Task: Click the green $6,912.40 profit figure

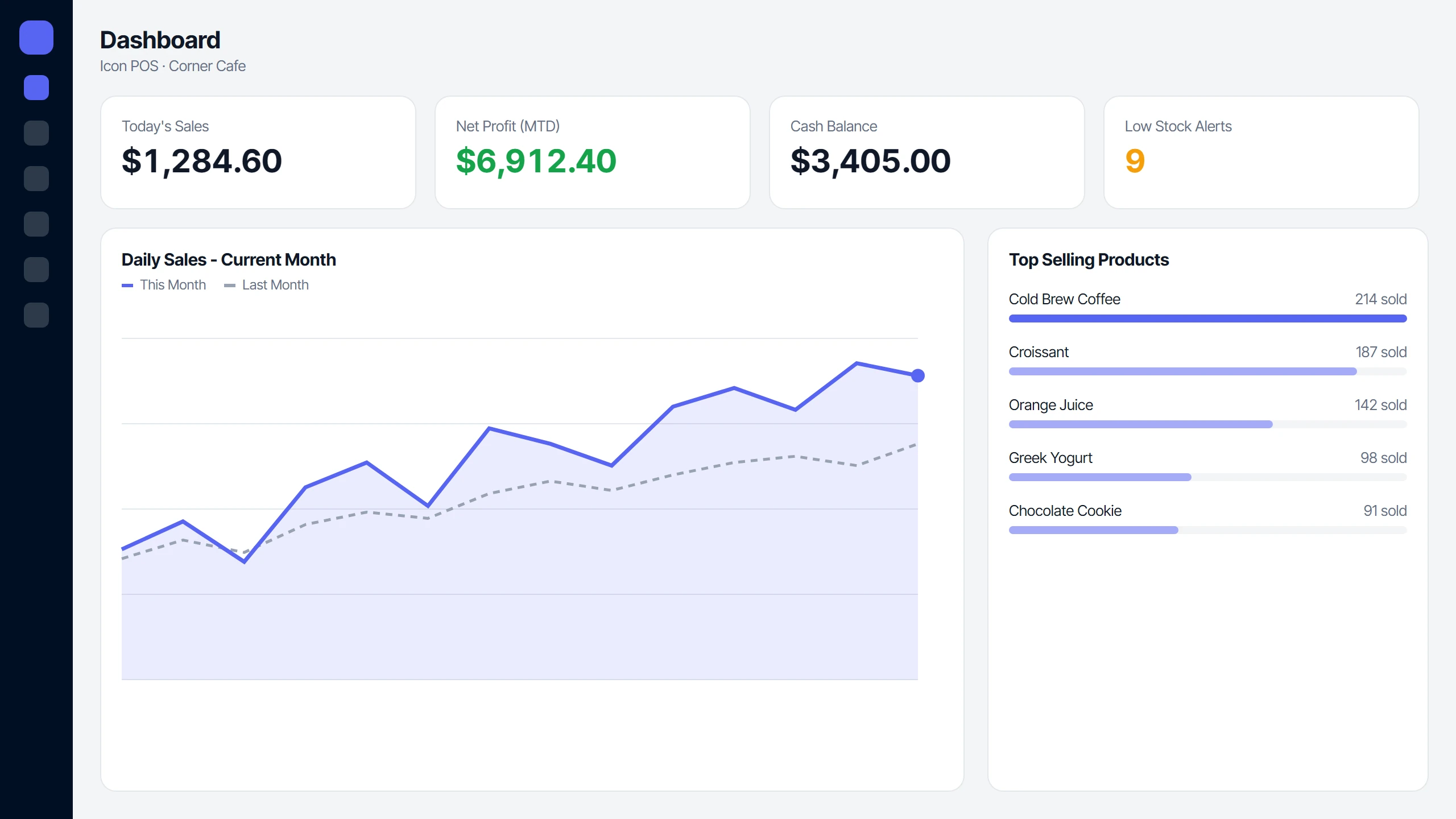Action: 536,161
